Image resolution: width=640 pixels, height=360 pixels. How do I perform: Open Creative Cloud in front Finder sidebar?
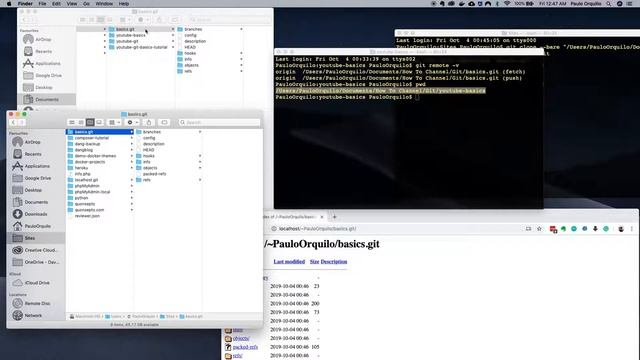(x=41, y=250)
